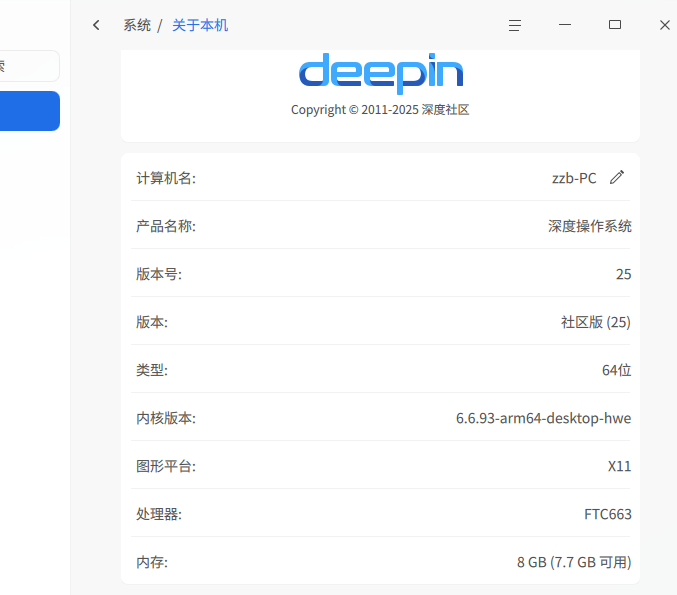Click the 社区版 (25) value
677x595 pixels.
596,322
